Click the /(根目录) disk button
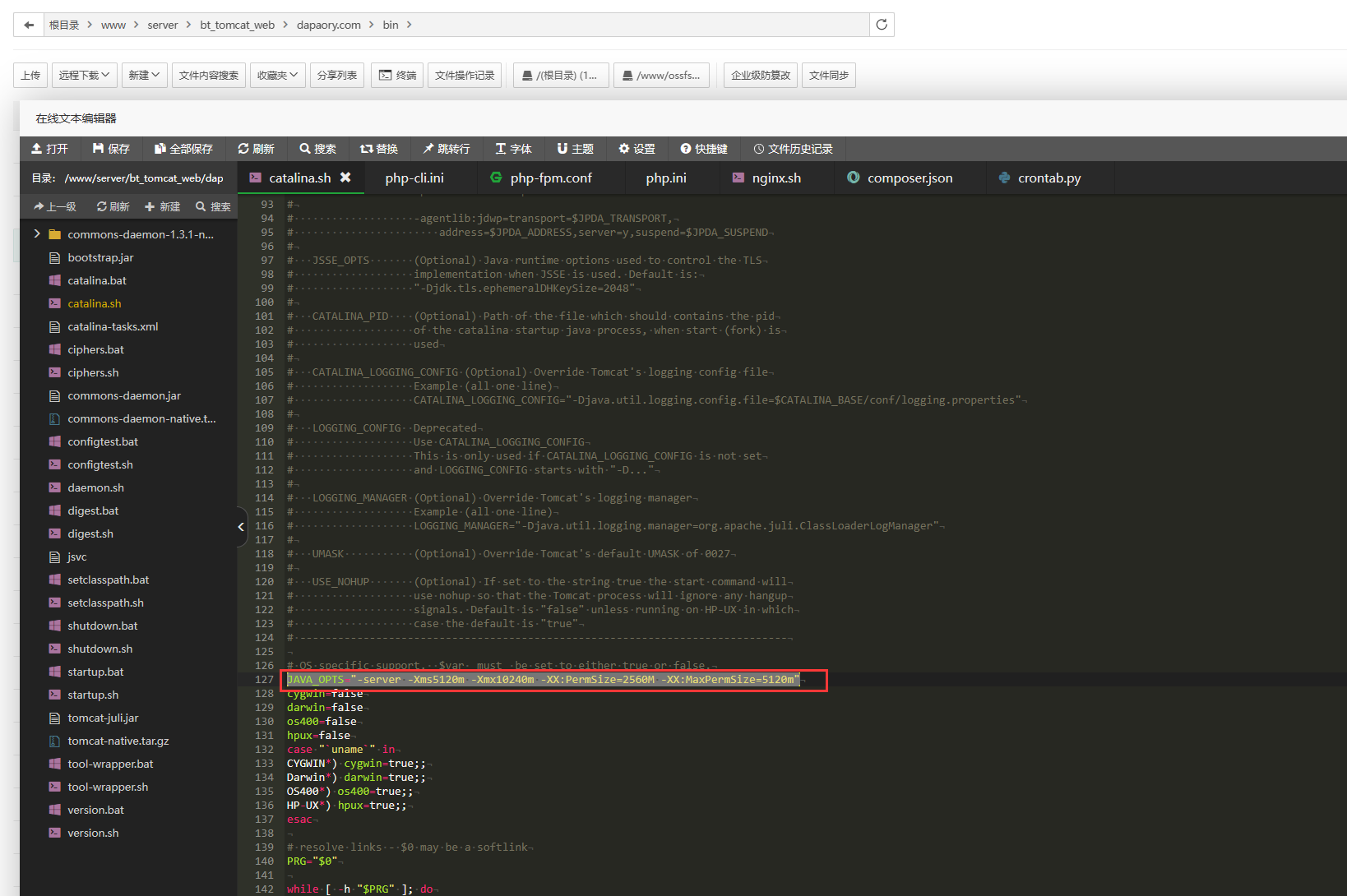 click(561, 76)
